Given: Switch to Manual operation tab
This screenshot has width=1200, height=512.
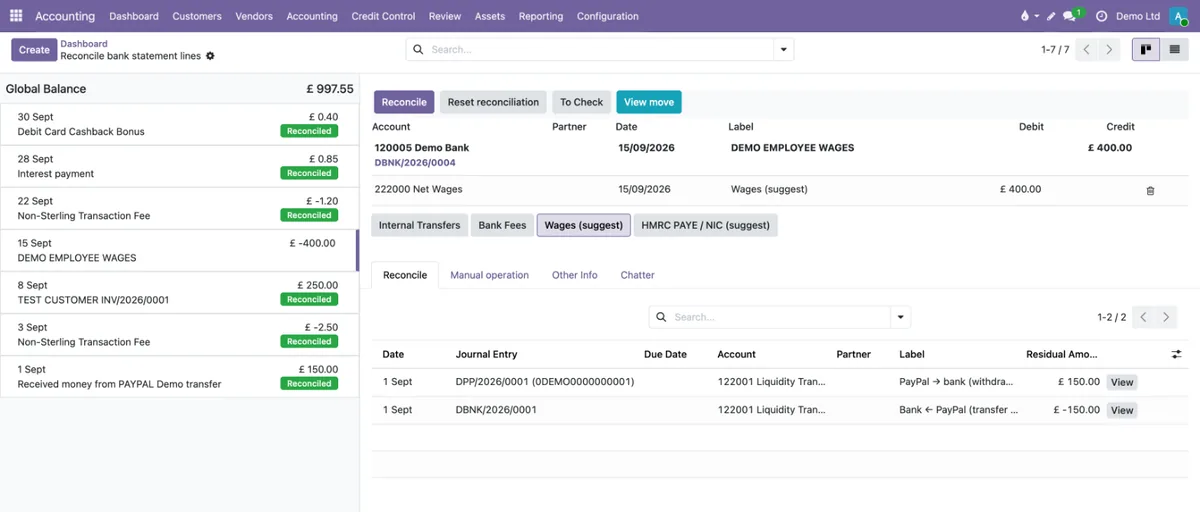Looking at the screenshot, I should click(489, 275).
